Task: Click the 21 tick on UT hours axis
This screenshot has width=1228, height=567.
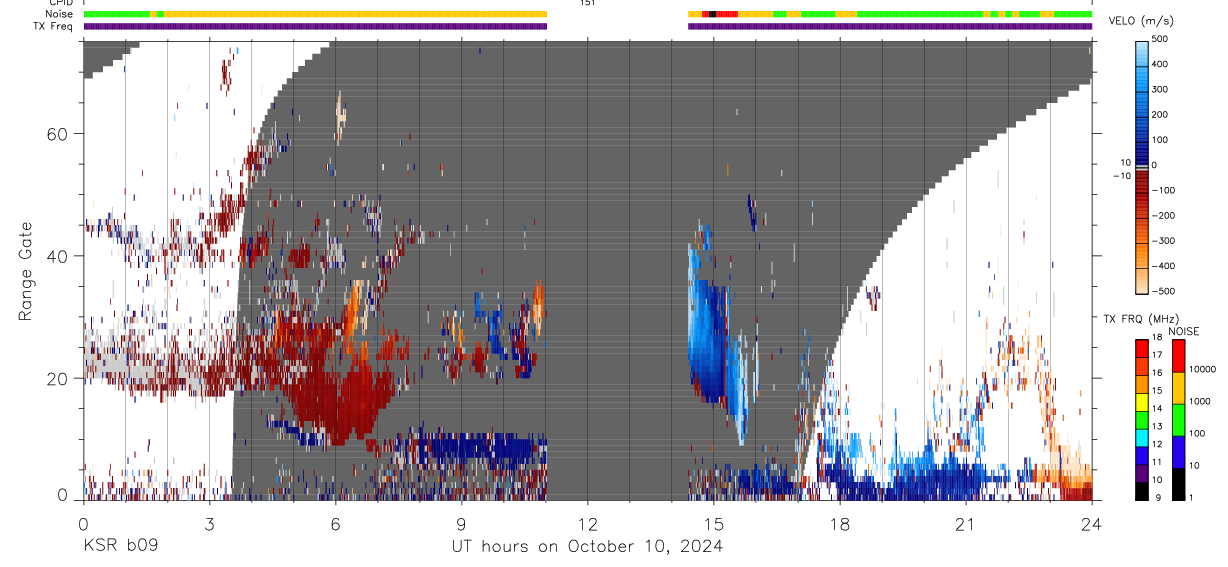Action: tap(965, 524)
